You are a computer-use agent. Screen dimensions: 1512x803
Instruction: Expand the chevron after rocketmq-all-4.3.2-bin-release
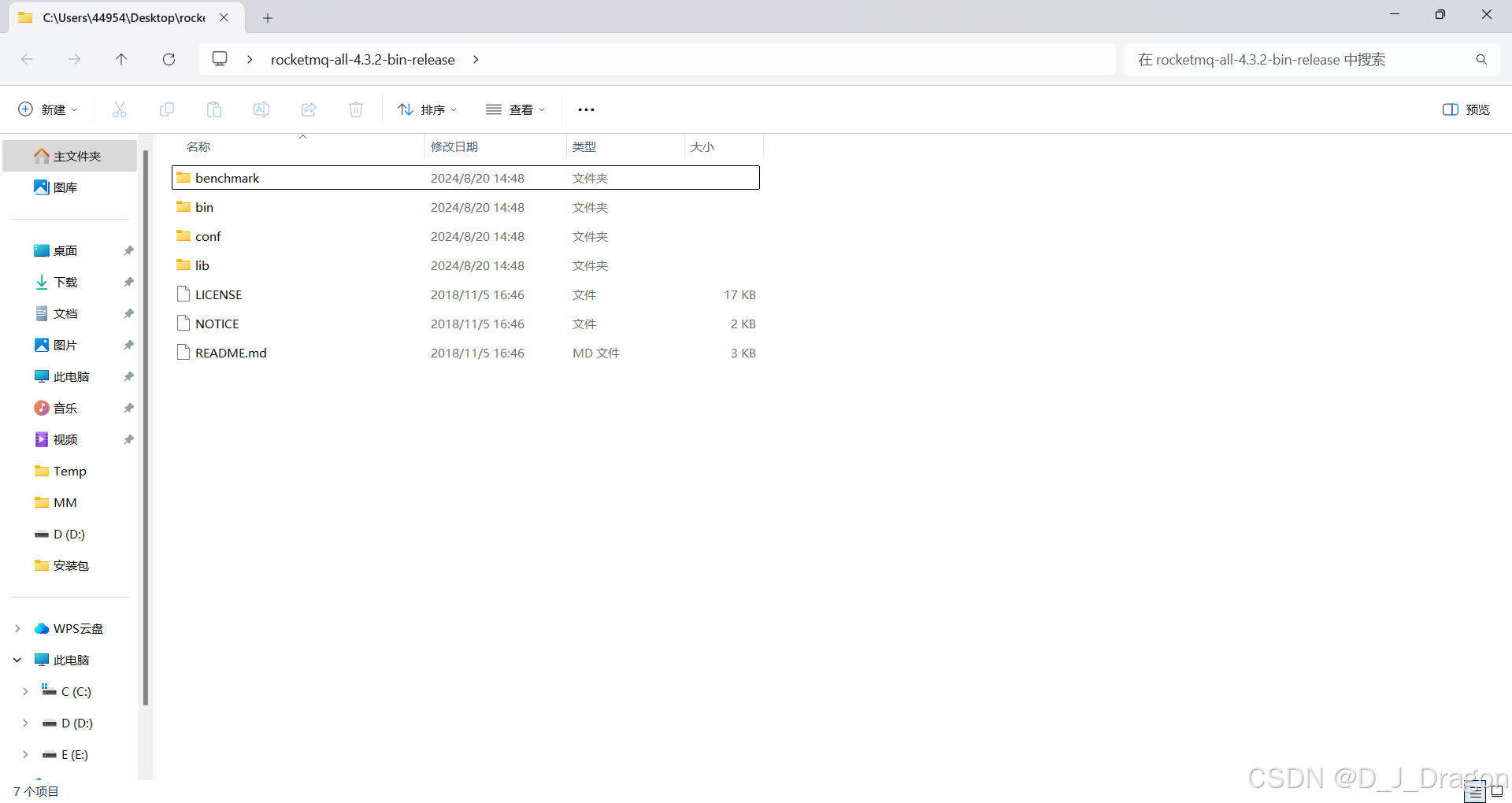point(476,60)
